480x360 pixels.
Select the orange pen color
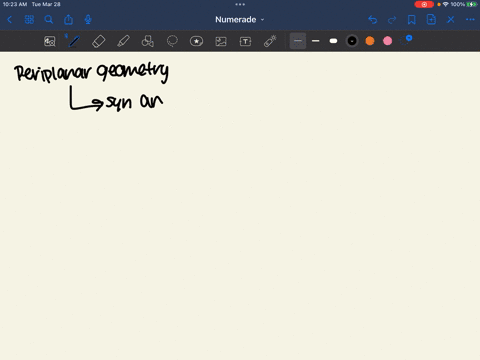(x=370, y=41)
